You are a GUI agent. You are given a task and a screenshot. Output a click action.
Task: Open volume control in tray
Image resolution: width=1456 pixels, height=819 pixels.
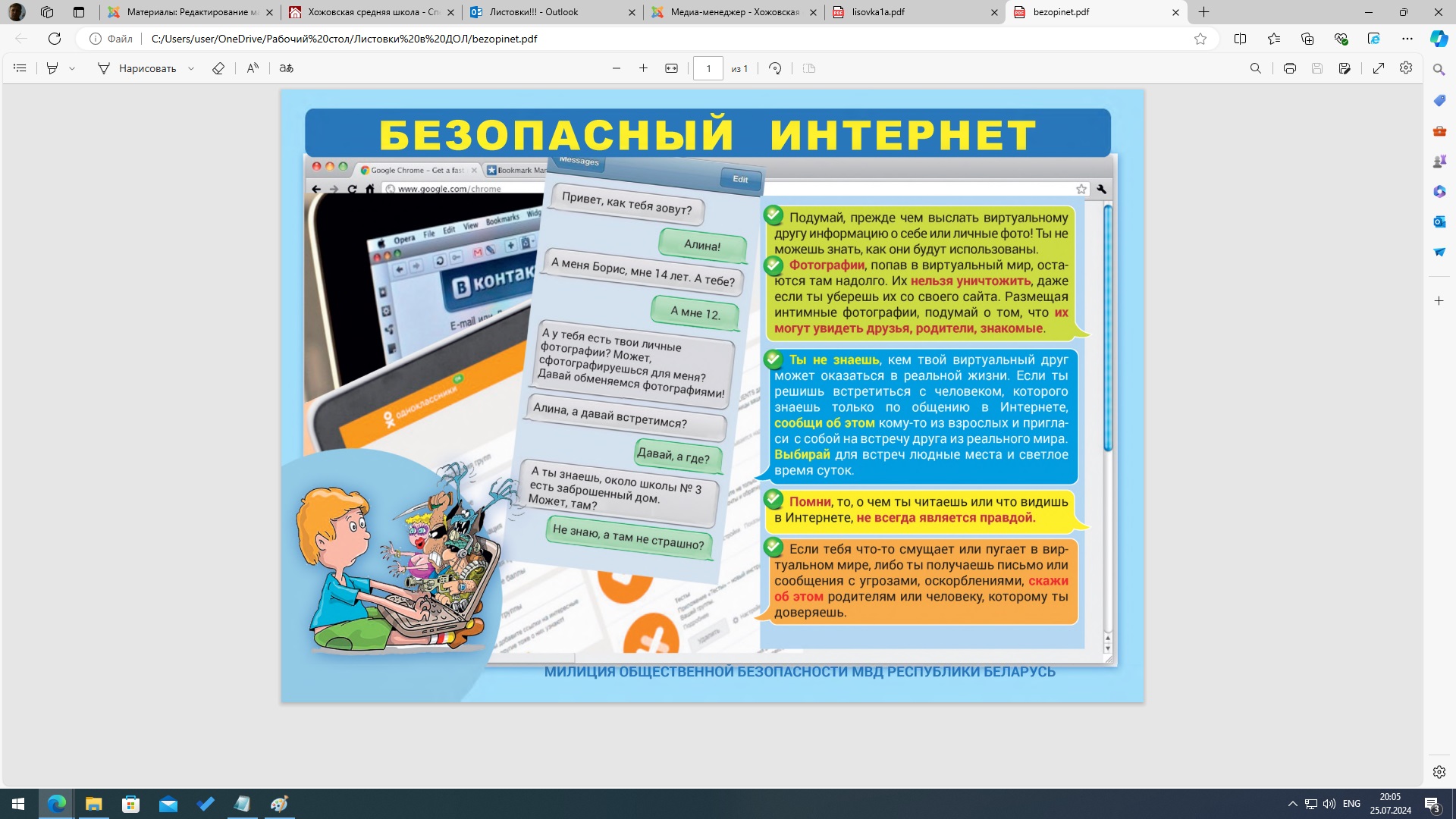pyautogui.click(x=1329, y=804)
